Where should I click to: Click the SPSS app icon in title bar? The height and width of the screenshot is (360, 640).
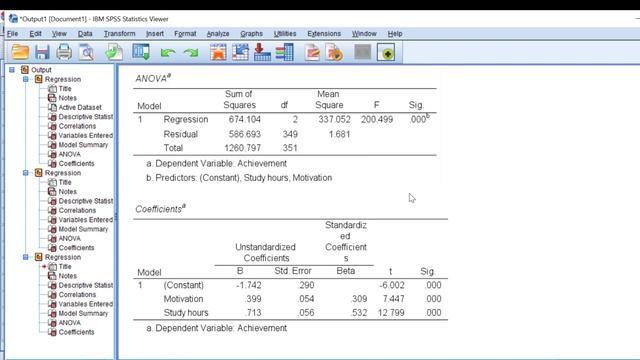[13, 19]
